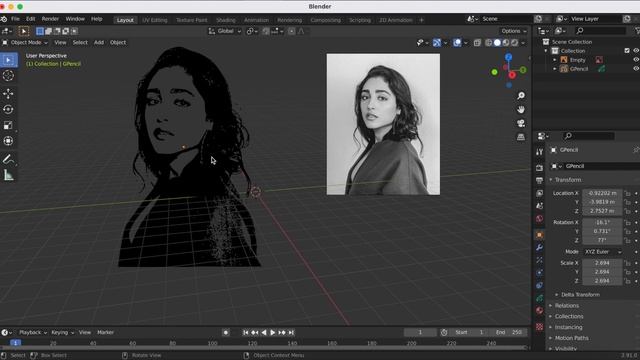Open the Object Constraints properties tab
Screen dimensions: 640x360
pos(540,285)
